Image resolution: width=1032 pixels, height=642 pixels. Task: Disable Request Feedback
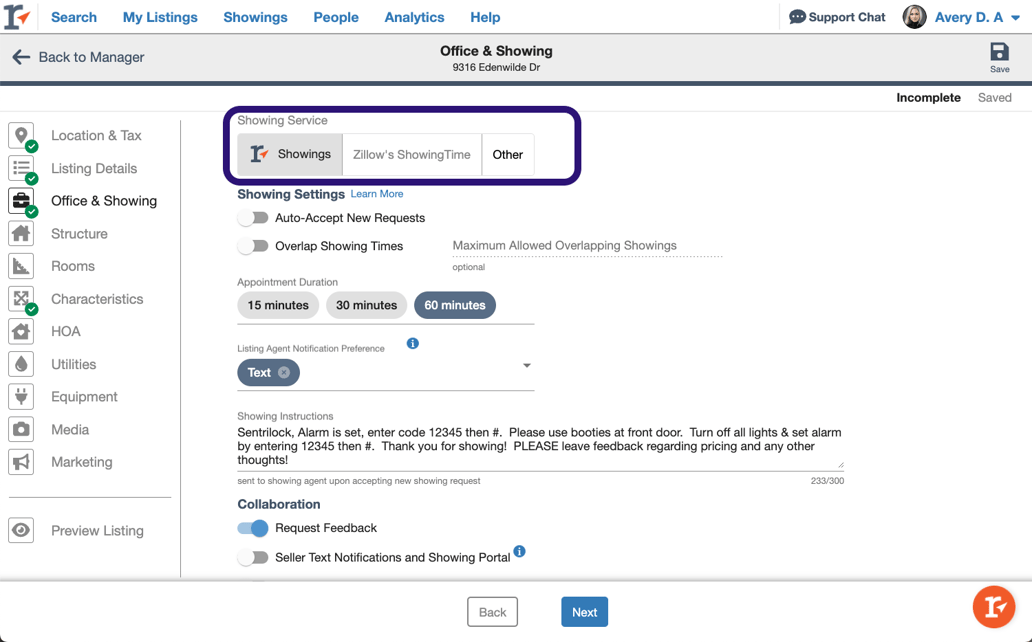tap(251, 528)
